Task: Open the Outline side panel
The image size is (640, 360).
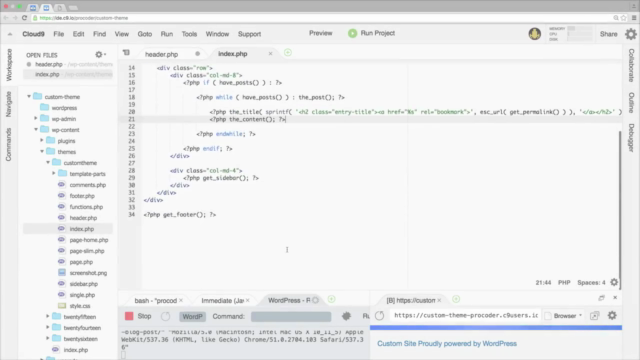Action: tap(631, 103)
